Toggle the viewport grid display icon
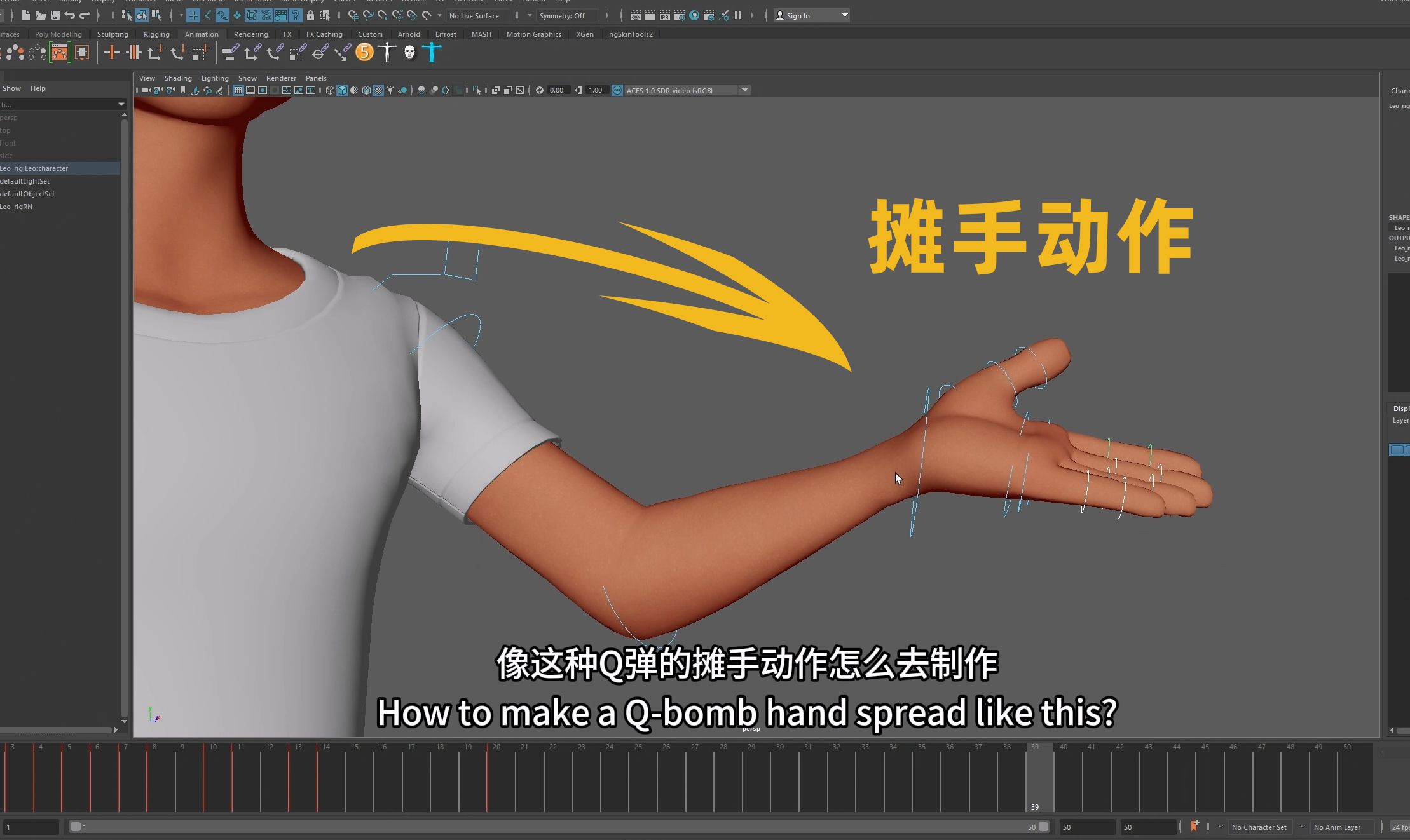Screen dimensions: 1410x840 coord(238,90)
